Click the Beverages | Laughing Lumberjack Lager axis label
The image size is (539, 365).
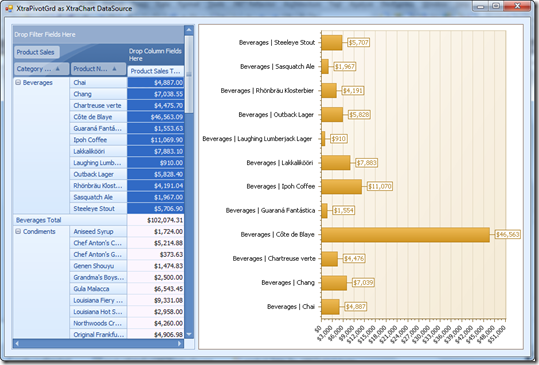tap(257, 139)
